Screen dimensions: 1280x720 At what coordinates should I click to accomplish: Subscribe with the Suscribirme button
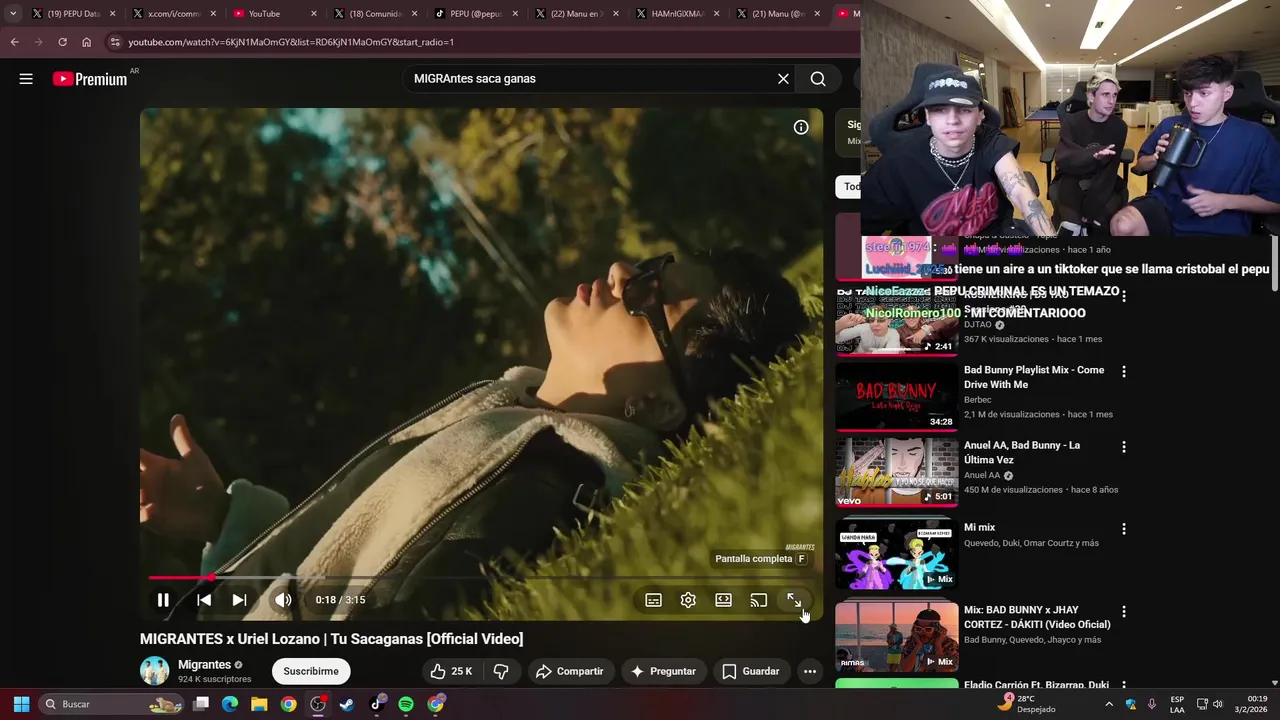311,671
